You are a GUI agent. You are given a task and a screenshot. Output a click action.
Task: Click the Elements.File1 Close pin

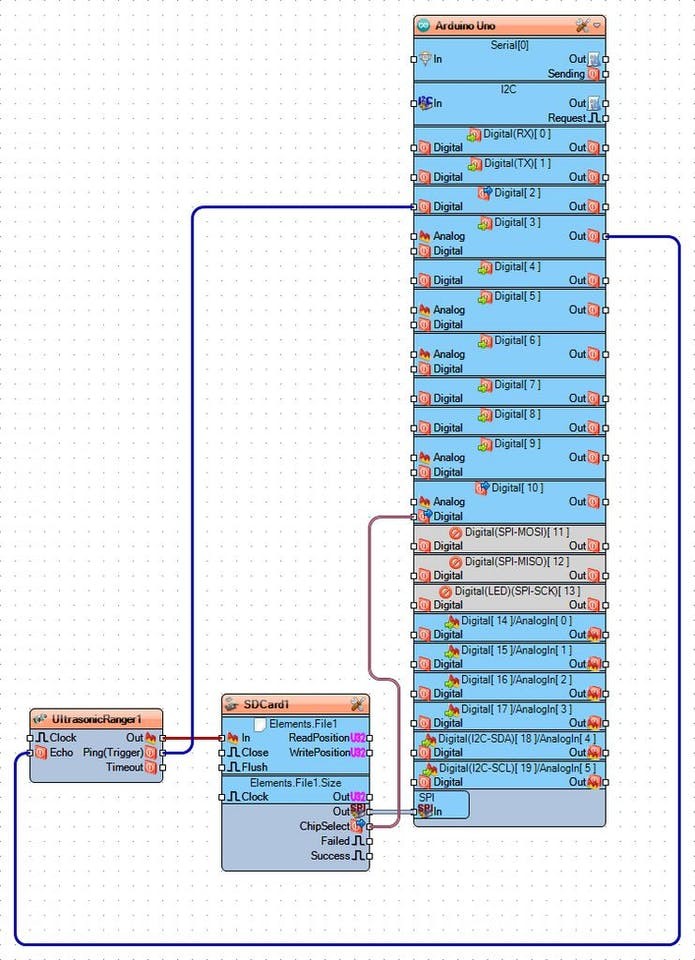233,752
